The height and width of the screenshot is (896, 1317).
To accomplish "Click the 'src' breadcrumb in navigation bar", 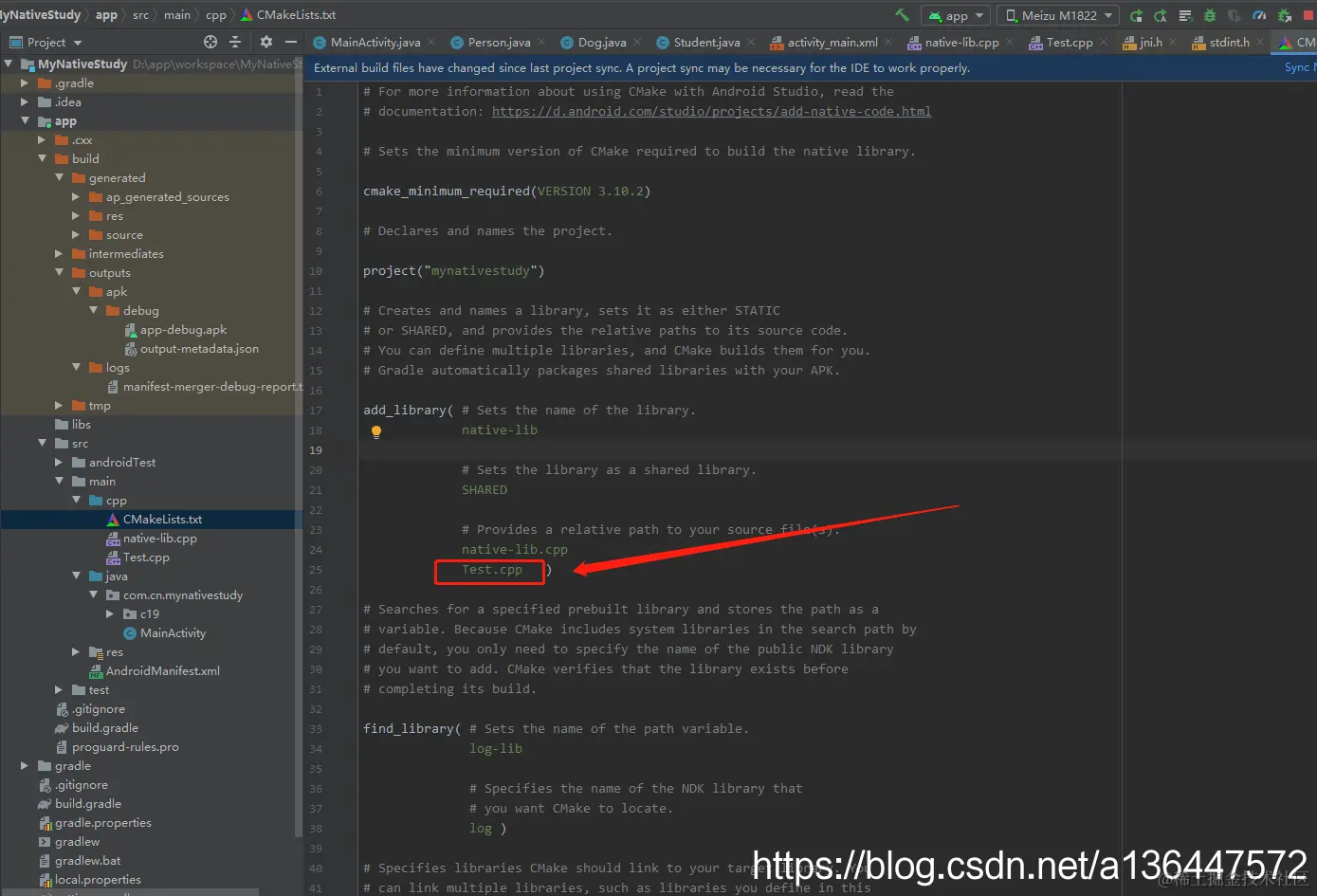I will point(140,14).
